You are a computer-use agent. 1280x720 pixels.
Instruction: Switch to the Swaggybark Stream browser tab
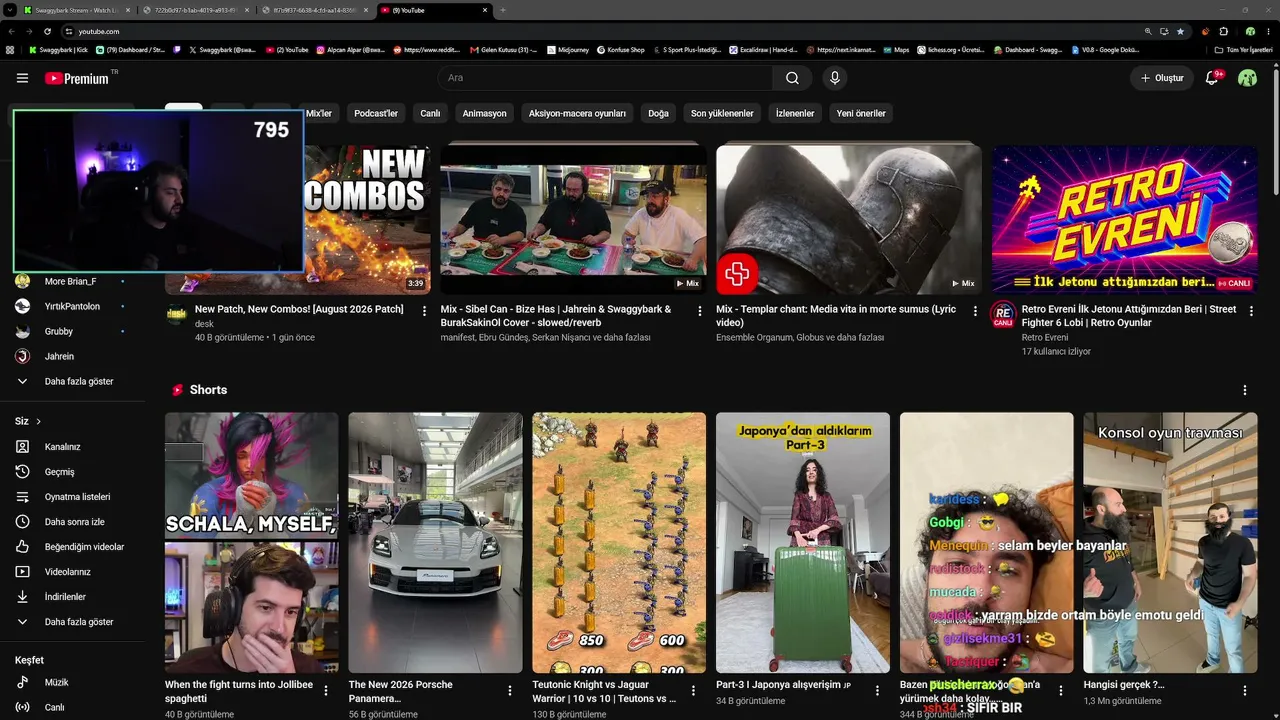[x=78, y=10]
